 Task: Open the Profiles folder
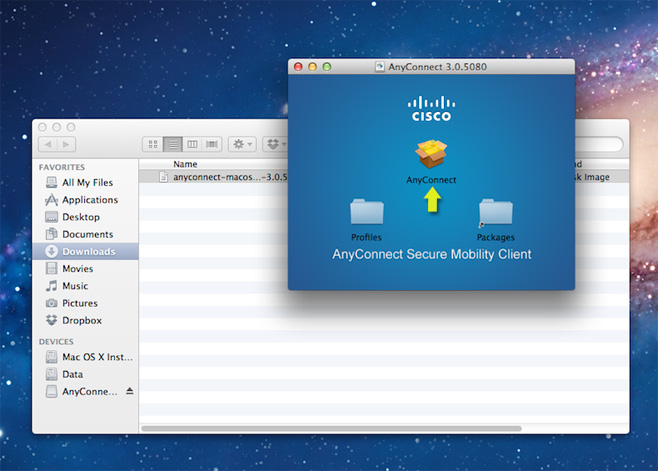pos(366,213)
